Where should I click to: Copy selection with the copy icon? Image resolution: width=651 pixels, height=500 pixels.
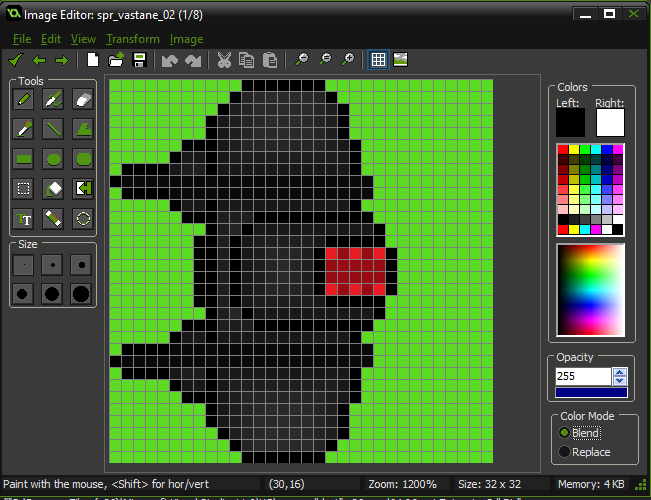coord(247,60)
